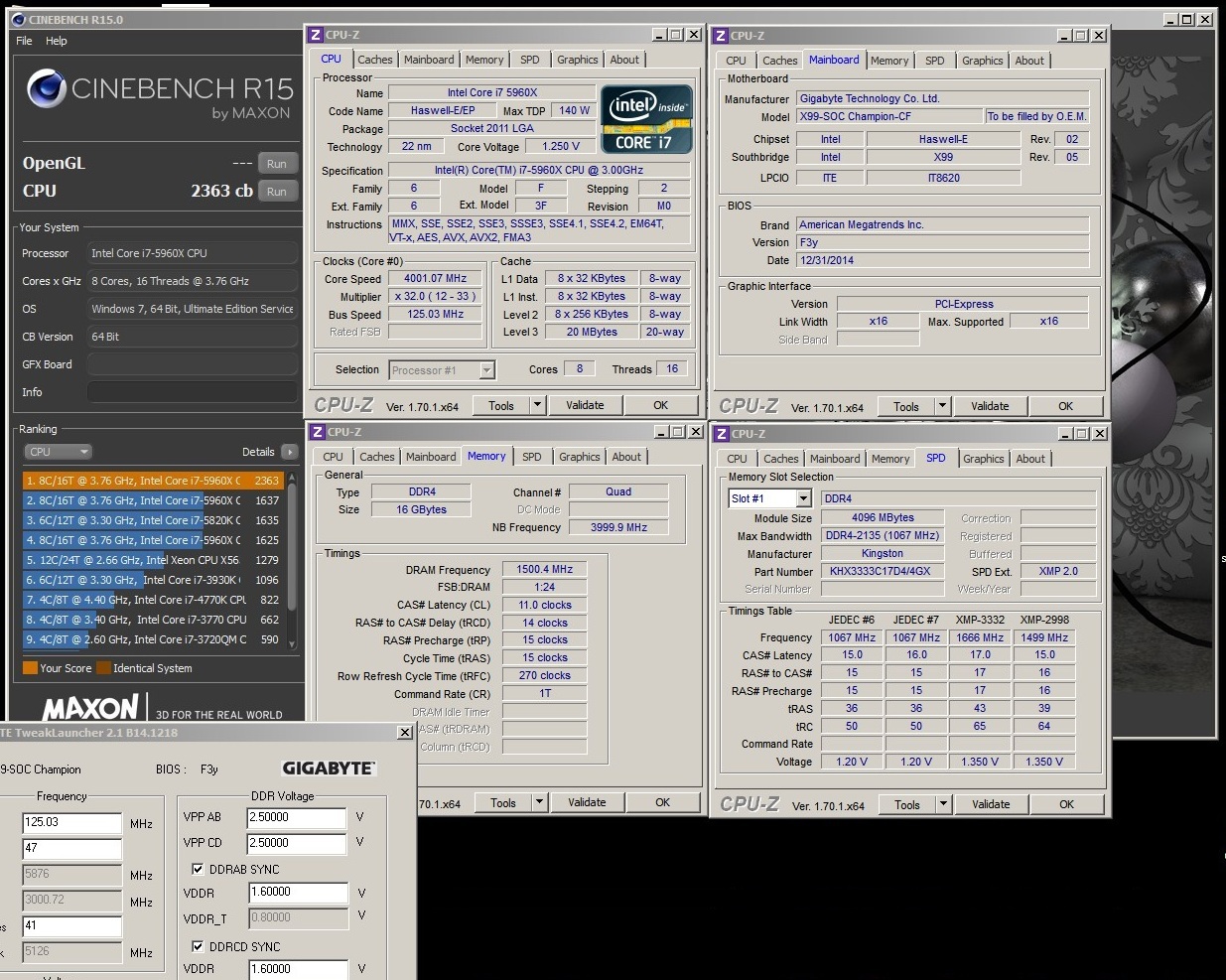Click the Gigabyte logo in TweakLauncher
Viewport: 1226px width, 980px height.
pyautogui.click(x=329, y=769)
